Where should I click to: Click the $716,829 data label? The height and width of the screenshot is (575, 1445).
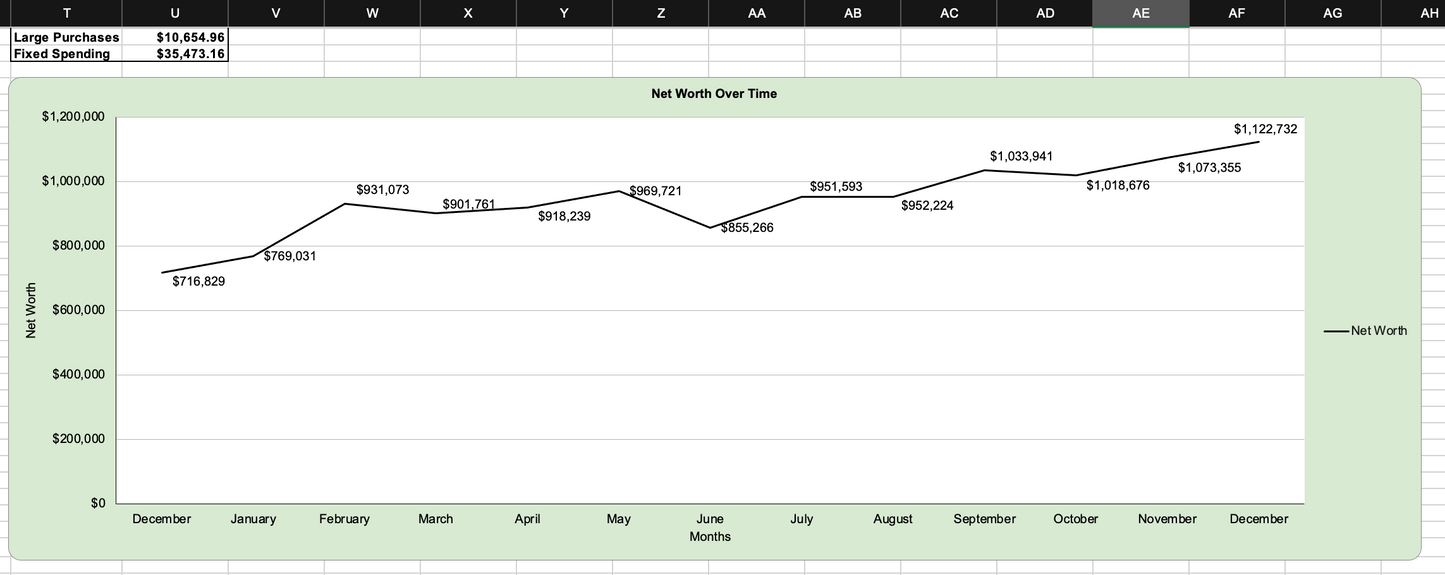[198, 282]
